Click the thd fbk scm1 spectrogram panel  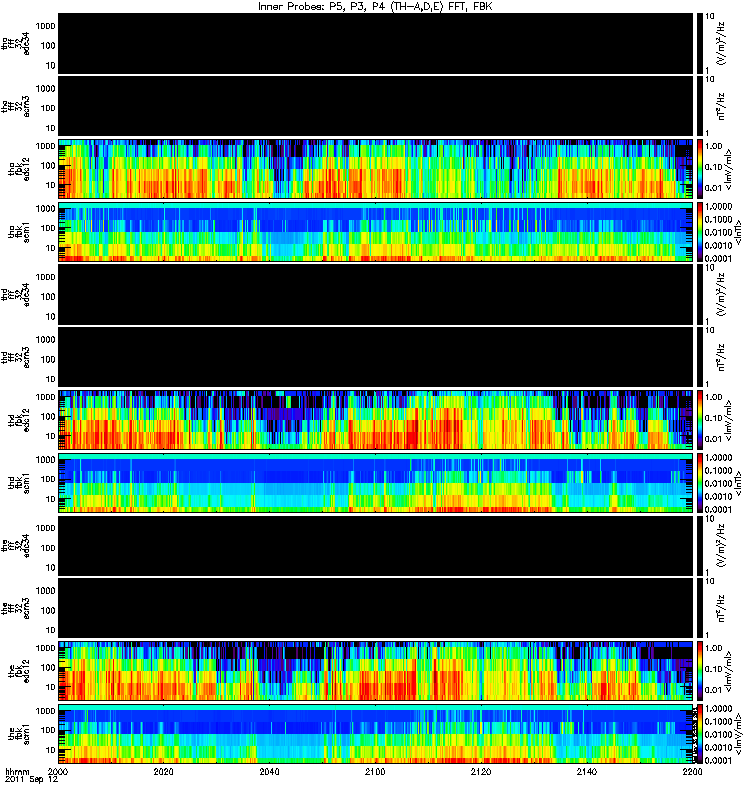coord(376,483)
